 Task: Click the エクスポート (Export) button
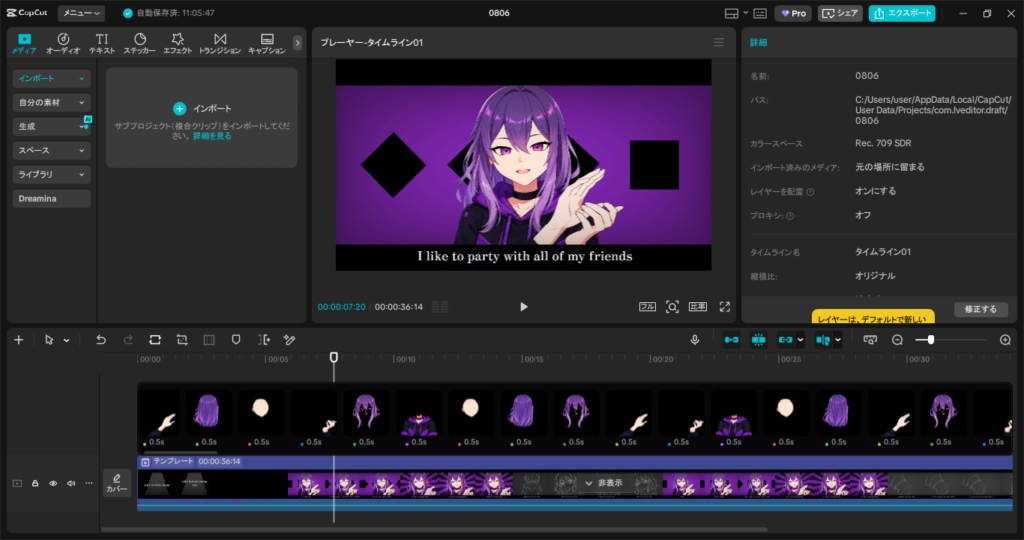point(902,13)
